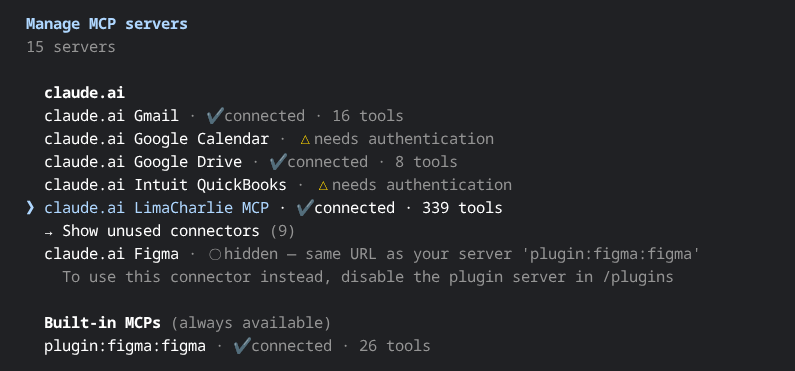The height and width of the screenshot is (371, 795).
Task: Click the selection chevron before LimaCharlie MCP
Action: point(30,208)
